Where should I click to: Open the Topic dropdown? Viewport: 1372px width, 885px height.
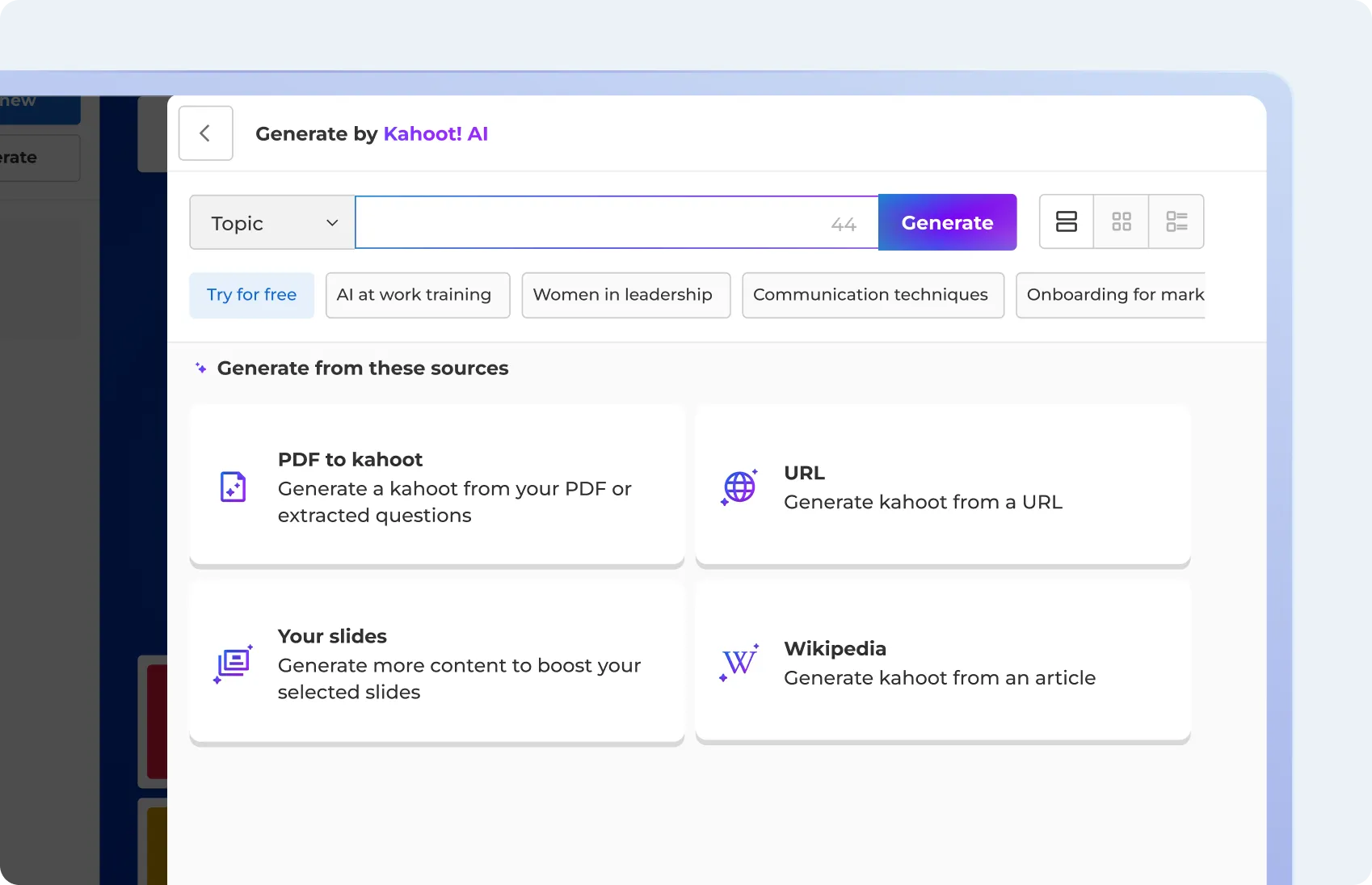(x=272, y=223)
